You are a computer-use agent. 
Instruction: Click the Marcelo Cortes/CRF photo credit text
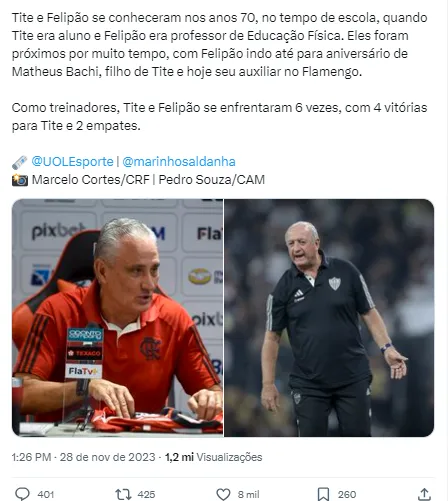point(91,180)
